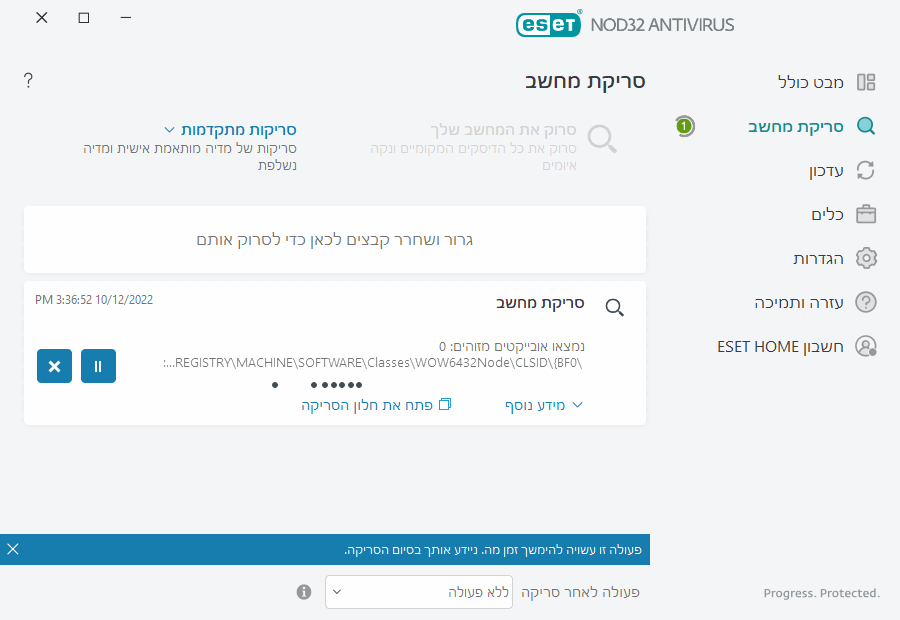Click the Overview (מבט כולל) sidebar icon
This screenshot has width=900, height=620.
tap(866, 82)
